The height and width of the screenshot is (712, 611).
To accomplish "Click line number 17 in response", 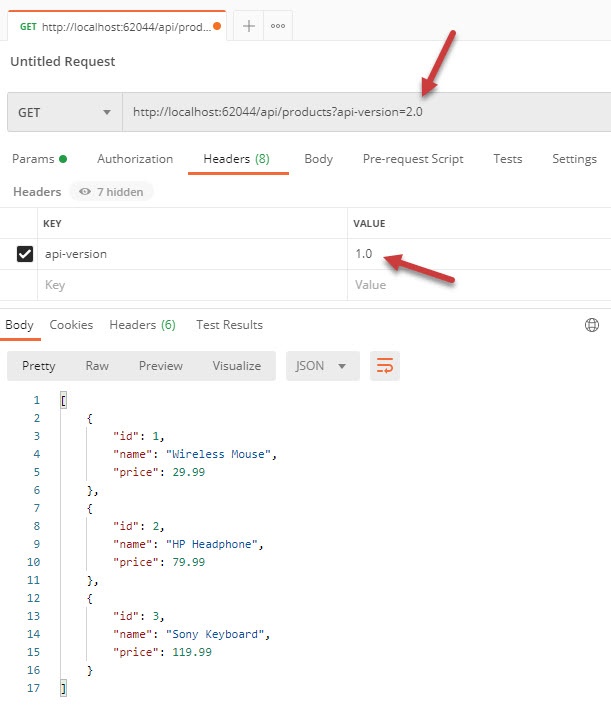I will (33, 688).
